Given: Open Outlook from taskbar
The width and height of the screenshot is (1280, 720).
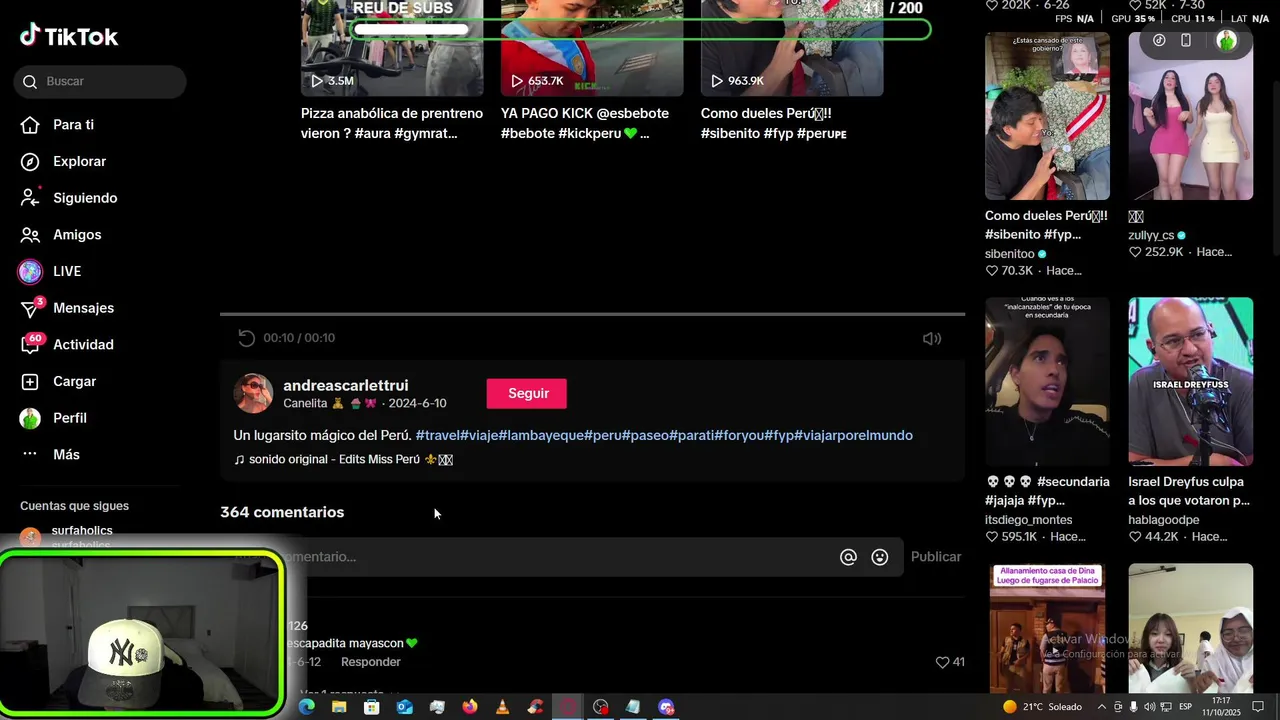Looking at the screenshot, I should point(404,707).
